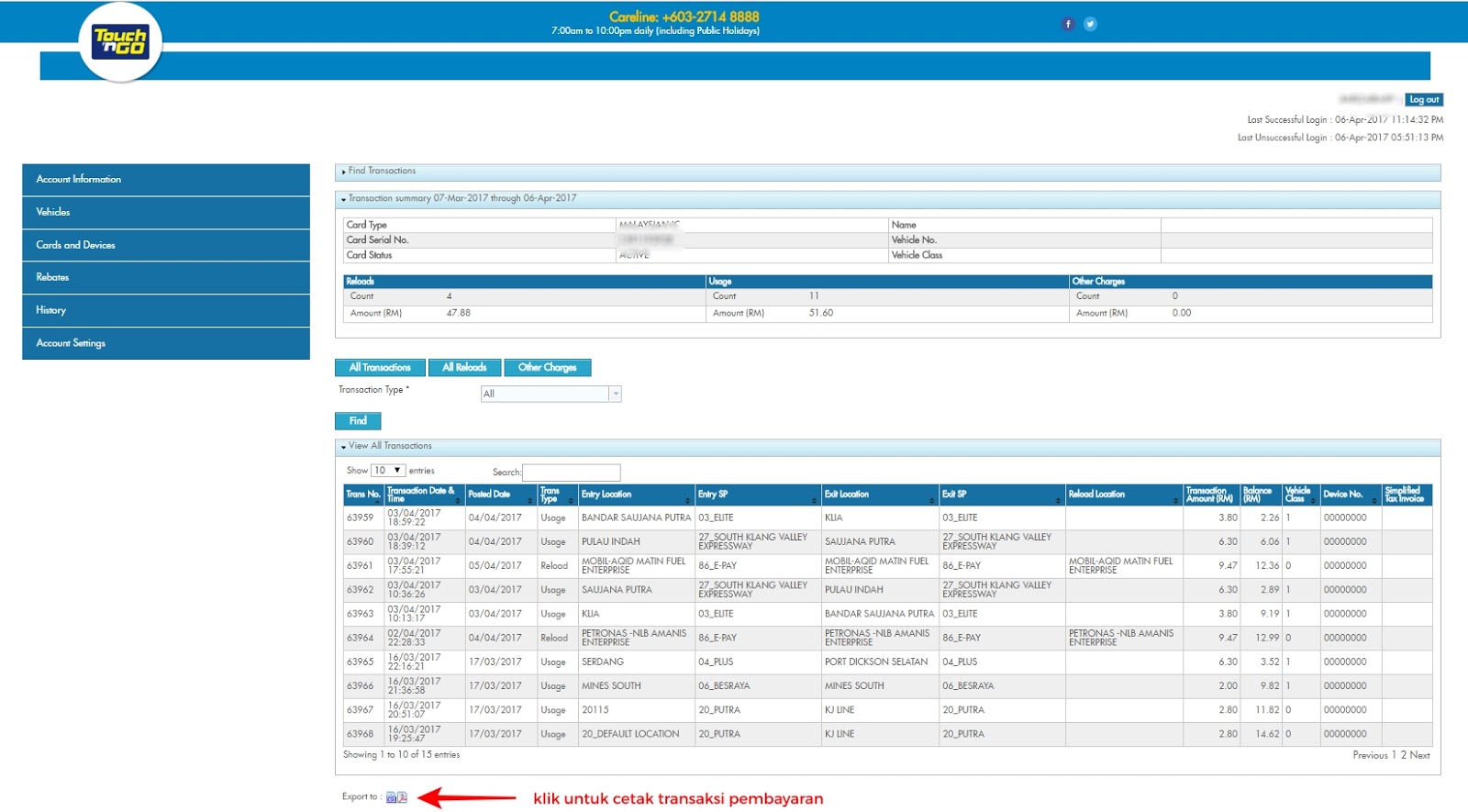The height and width of the screenshot is (812, 1468).
Task: Click usage amount value 51.60
Action: [821, 313]
